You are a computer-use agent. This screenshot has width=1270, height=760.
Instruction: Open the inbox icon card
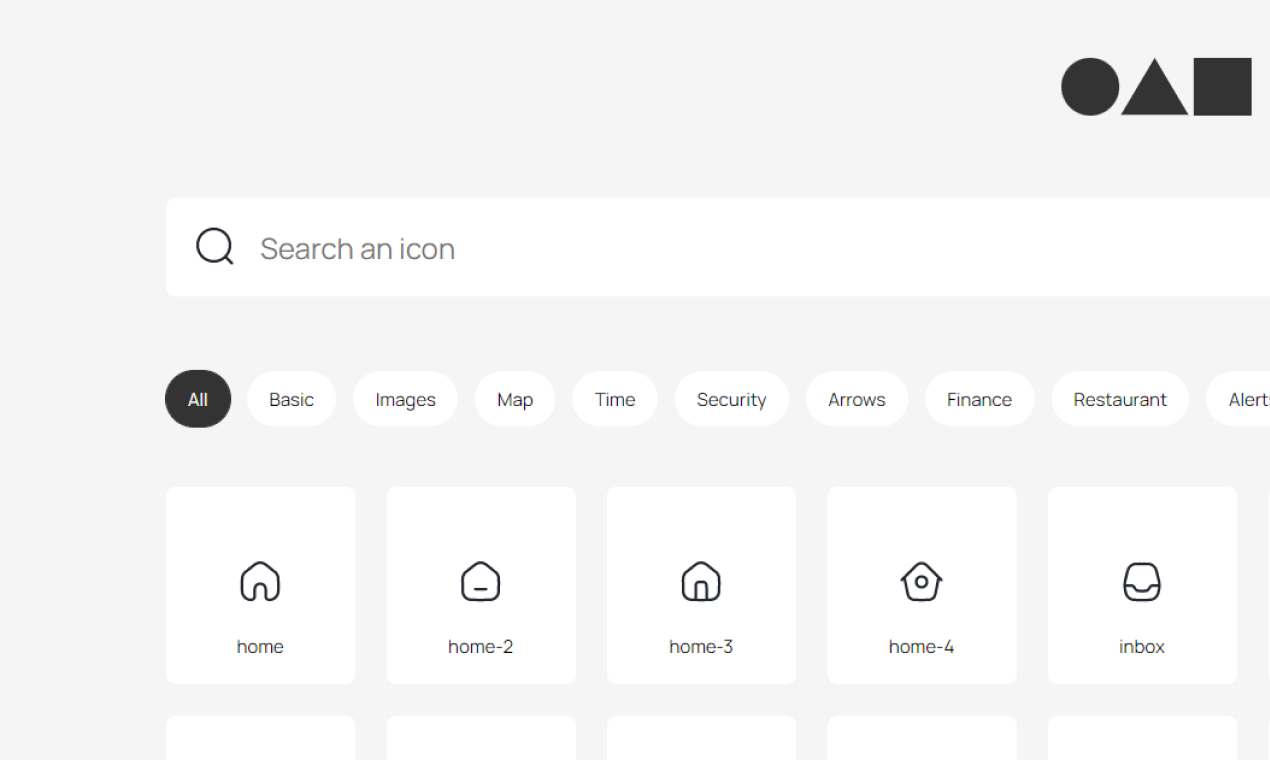(x=1142, y=585)
